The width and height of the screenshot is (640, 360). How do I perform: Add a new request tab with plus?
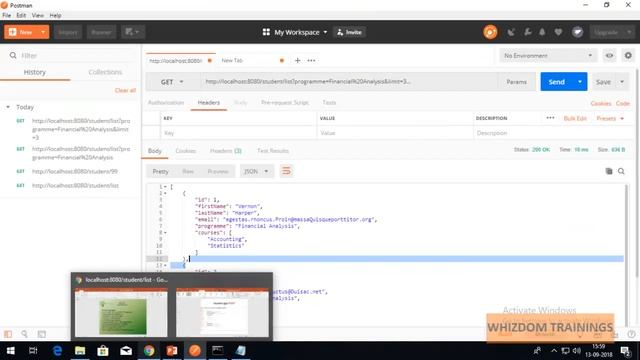click(298, 60)
